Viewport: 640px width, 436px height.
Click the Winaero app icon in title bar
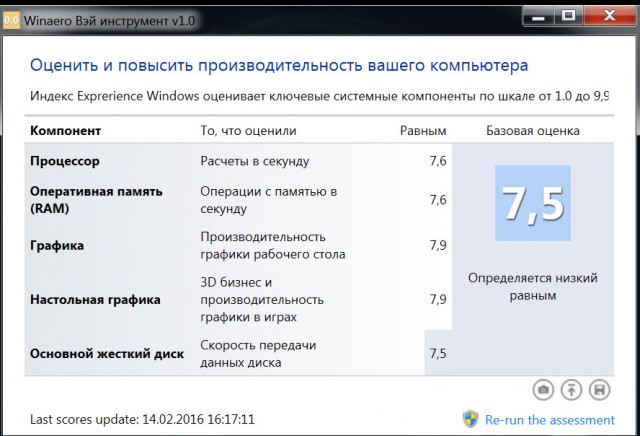pyautogui.click(x=11, y=20)
